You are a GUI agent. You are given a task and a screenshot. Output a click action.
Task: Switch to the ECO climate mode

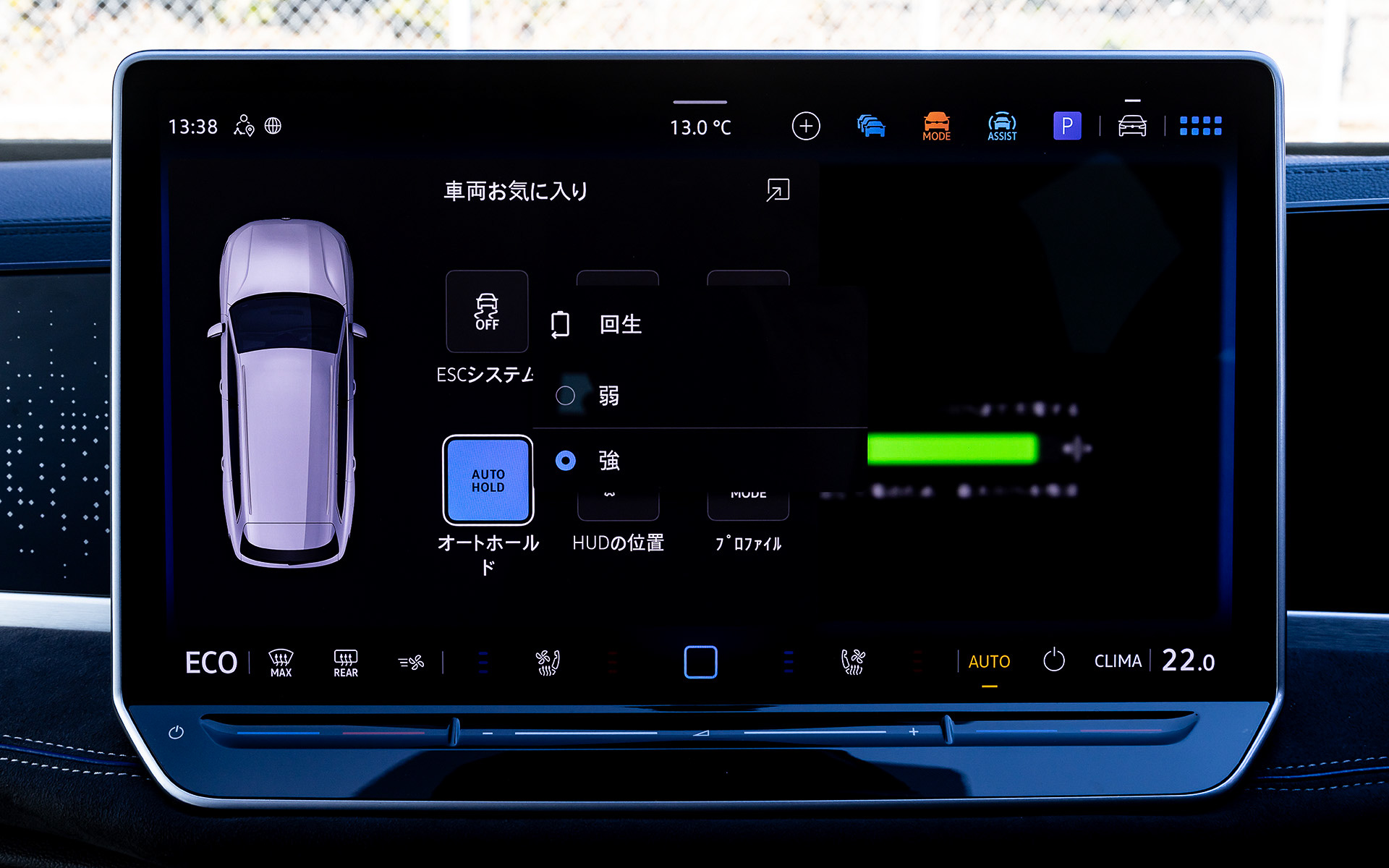click(212, 662)
